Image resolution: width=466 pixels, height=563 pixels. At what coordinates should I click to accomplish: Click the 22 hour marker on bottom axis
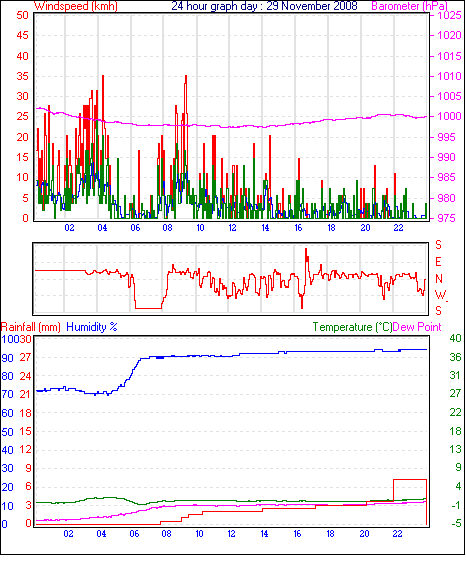(x=397, y=534)
